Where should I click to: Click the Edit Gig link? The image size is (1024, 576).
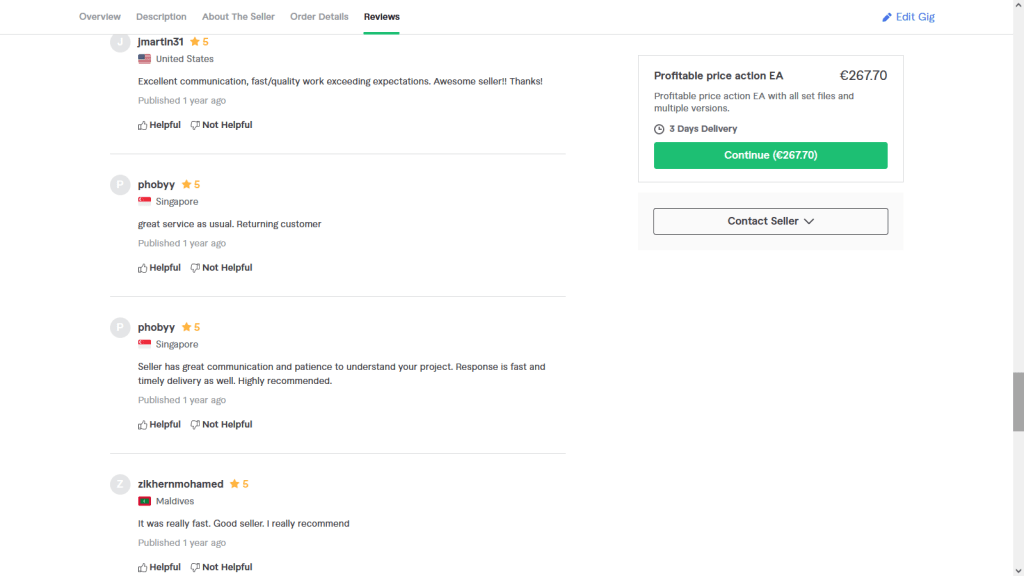[914, 17]
